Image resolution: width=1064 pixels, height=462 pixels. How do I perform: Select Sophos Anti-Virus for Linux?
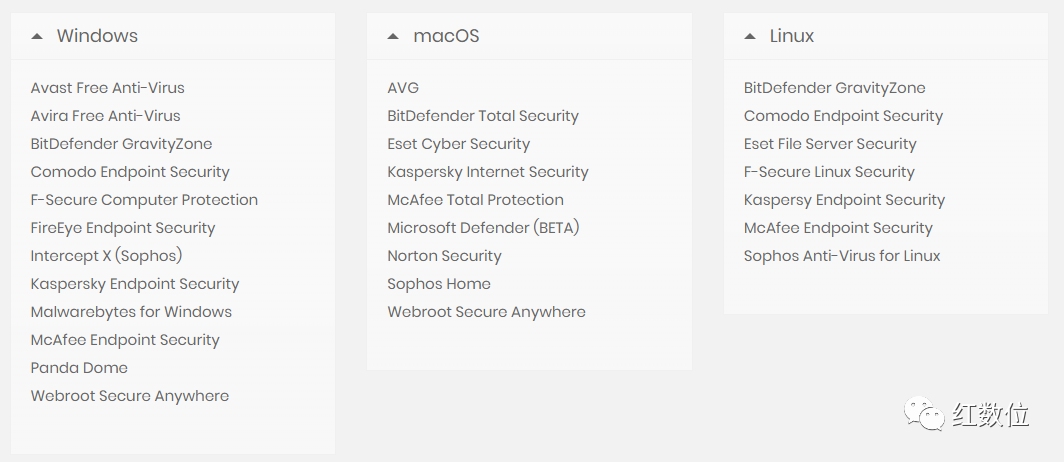(x=842, y=256)
